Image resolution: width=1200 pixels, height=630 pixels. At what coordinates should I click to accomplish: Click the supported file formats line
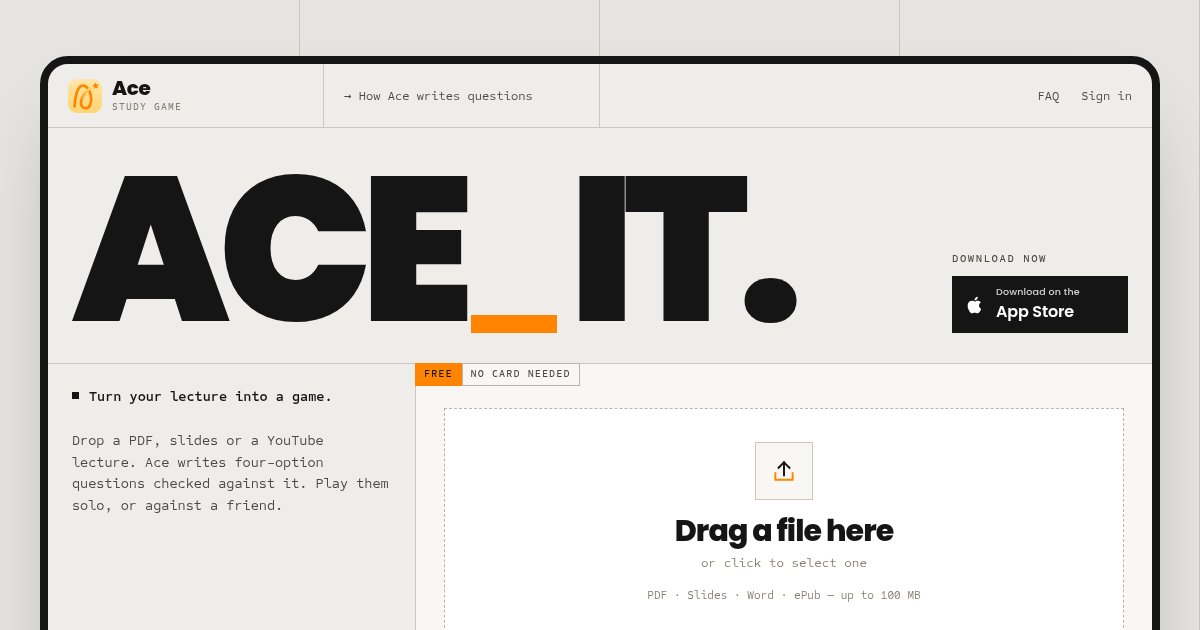pyautogui.click(x=784, y=595)
